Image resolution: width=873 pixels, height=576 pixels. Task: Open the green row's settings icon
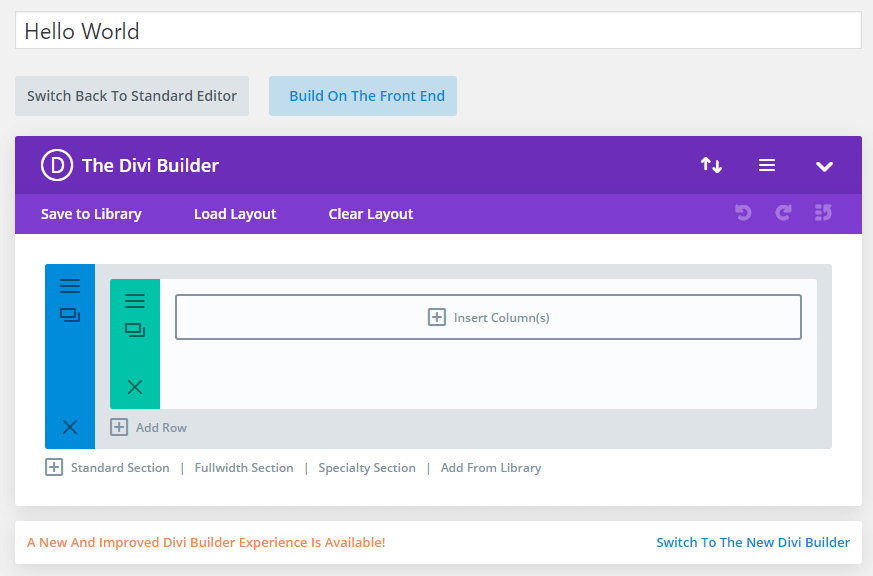tap(134, 298)
